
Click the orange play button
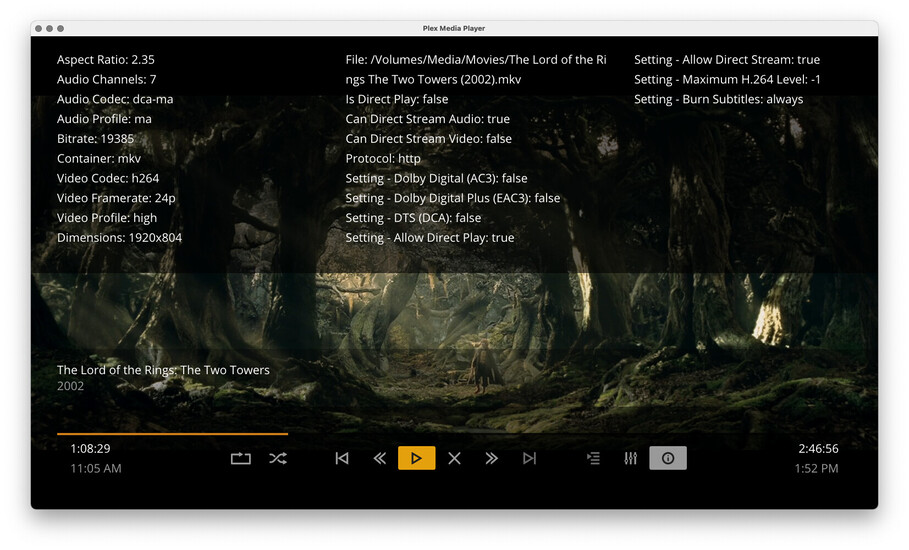coord(416,458)
